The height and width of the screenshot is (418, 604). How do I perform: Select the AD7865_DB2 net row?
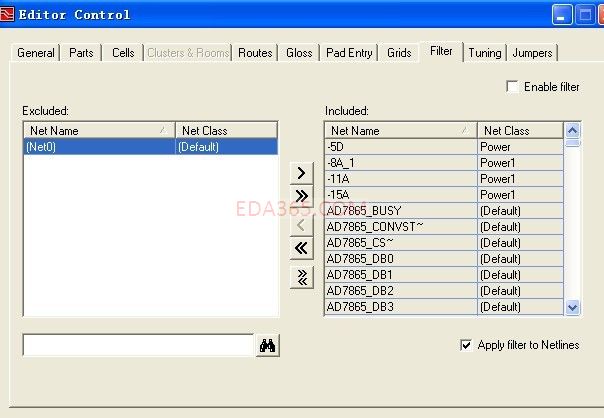point(444,291)
